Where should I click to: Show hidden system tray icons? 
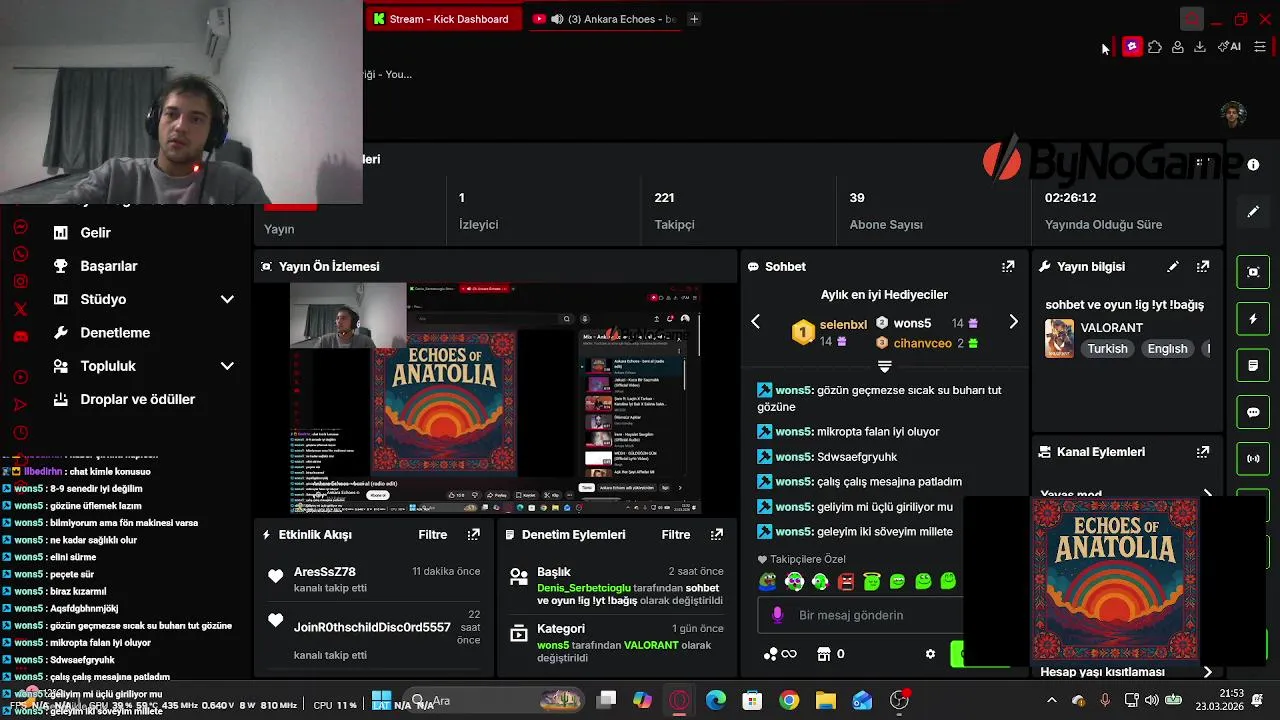[x=1051, y=701]
